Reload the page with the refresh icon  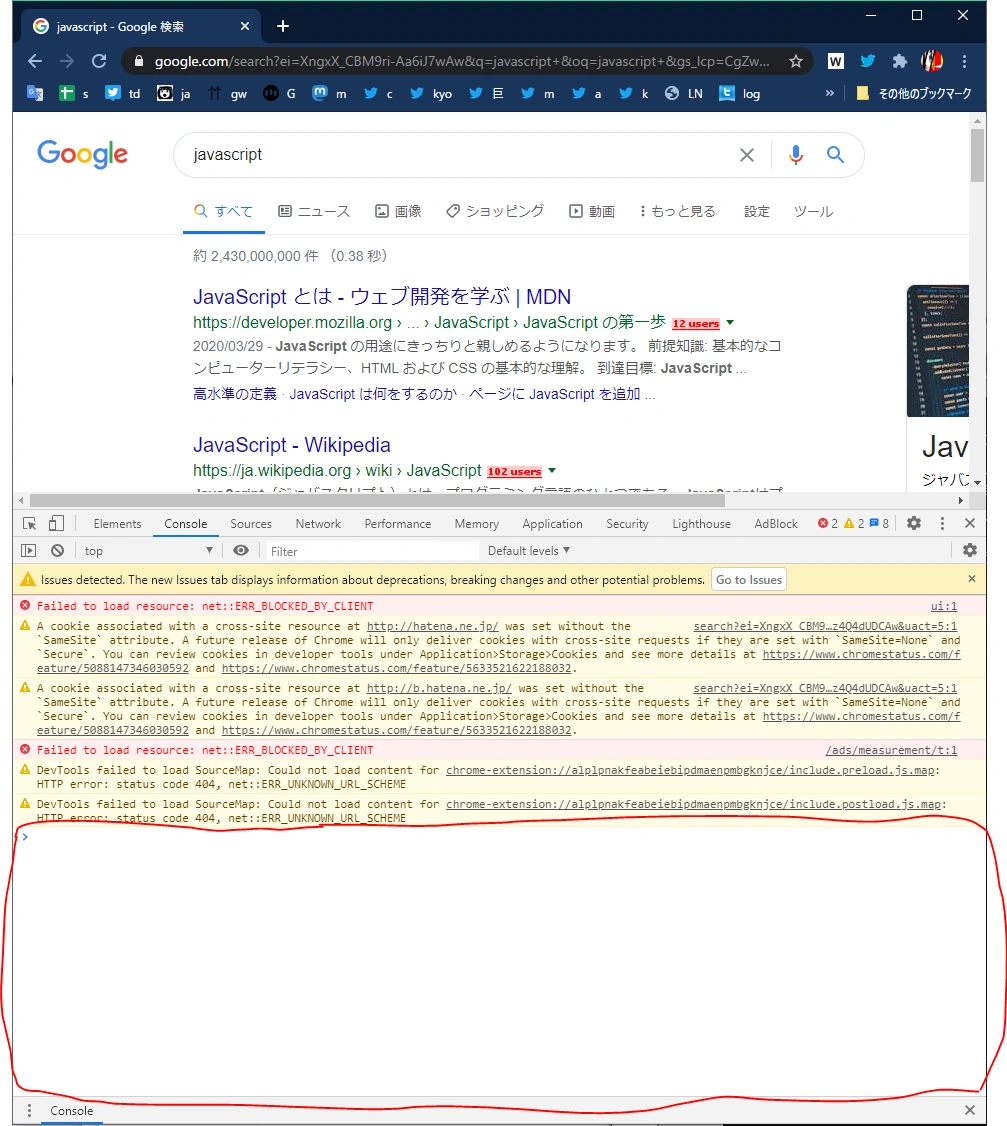pos(99,61)
